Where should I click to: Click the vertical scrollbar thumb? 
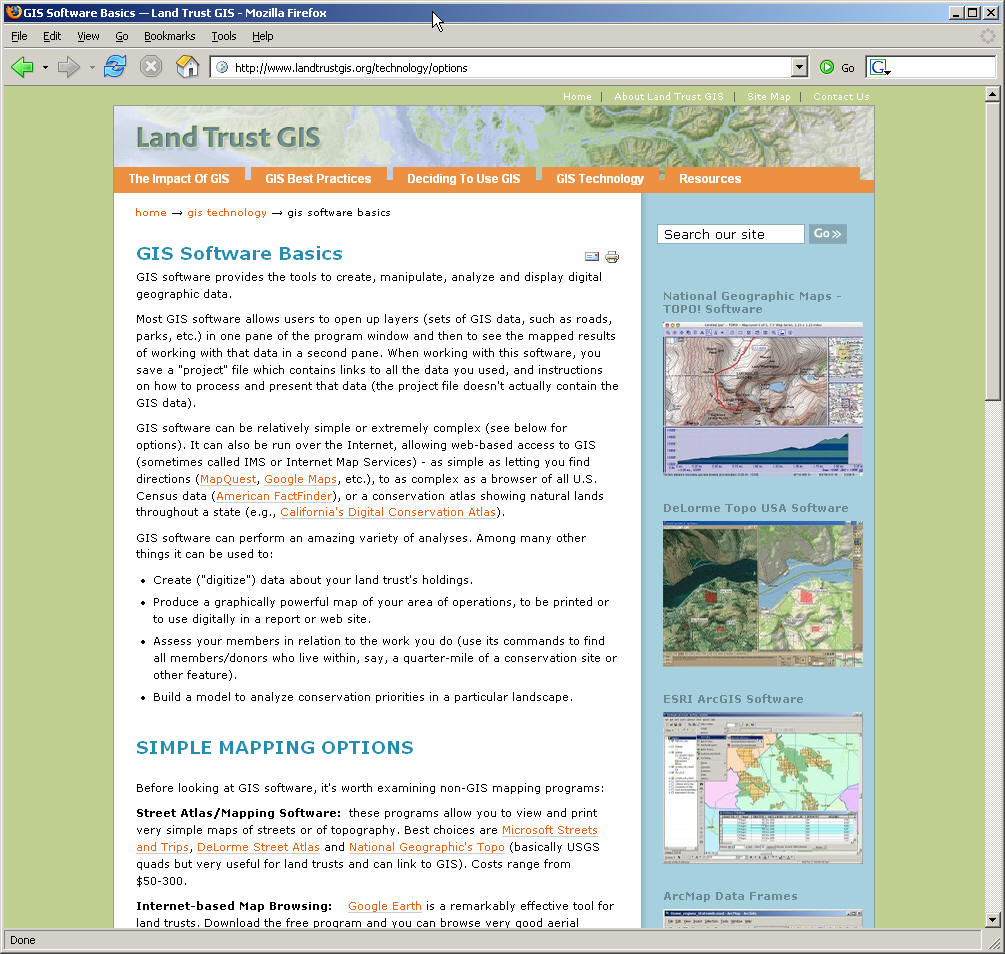[992, 251]
